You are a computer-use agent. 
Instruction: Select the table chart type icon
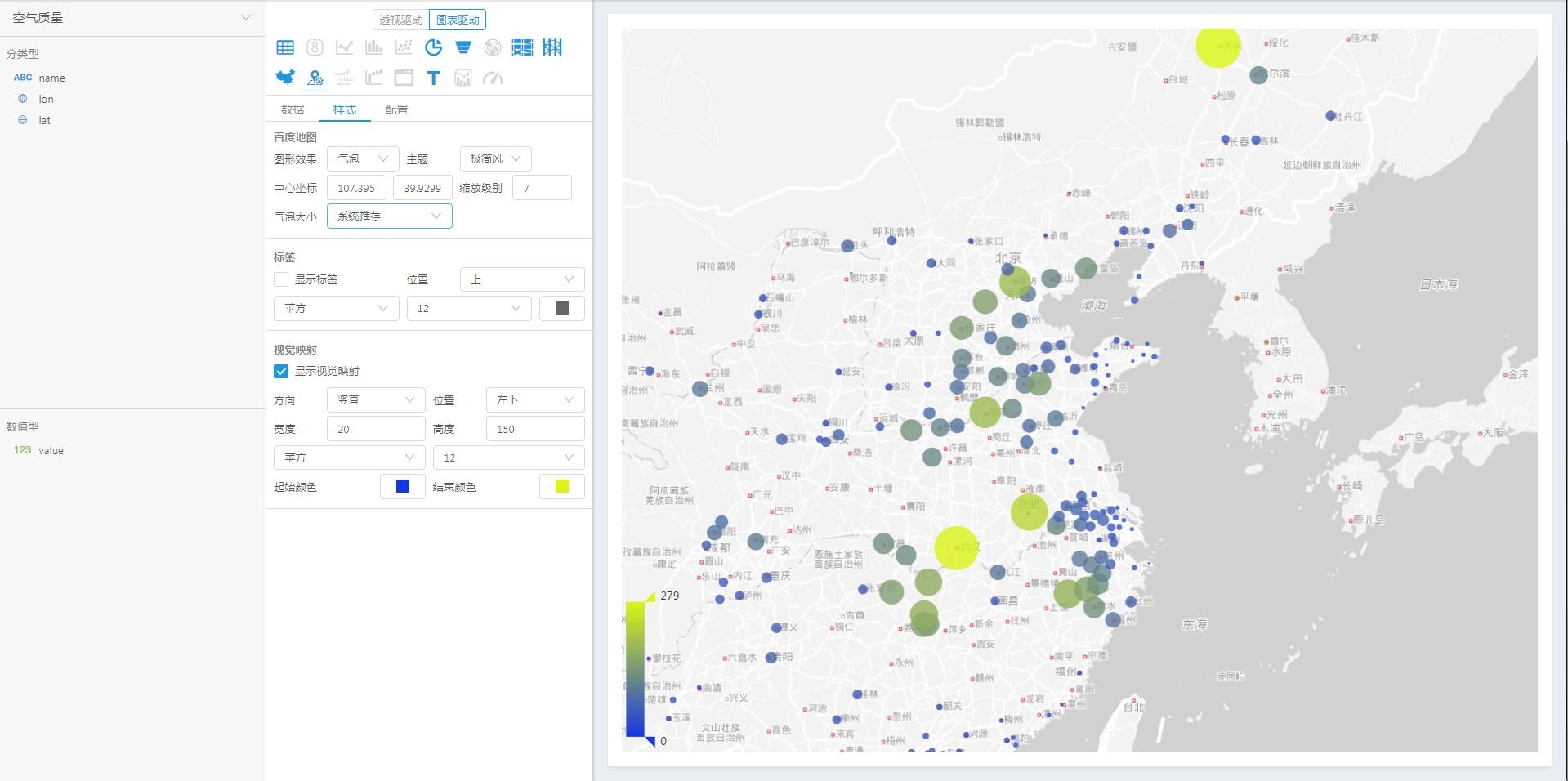pos(285,47)
